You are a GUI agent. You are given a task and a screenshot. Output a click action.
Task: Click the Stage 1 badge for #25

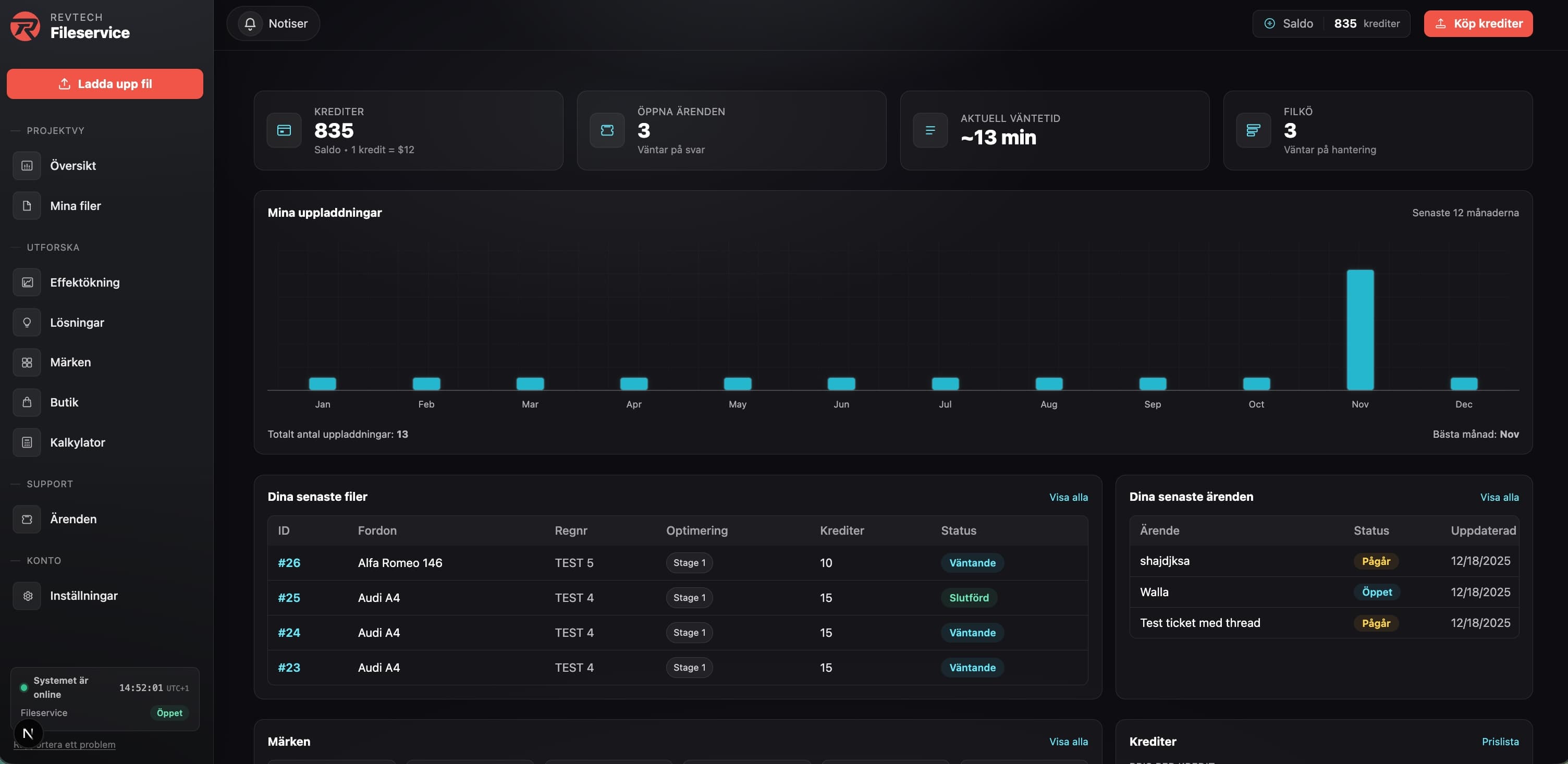pos(688,597)
